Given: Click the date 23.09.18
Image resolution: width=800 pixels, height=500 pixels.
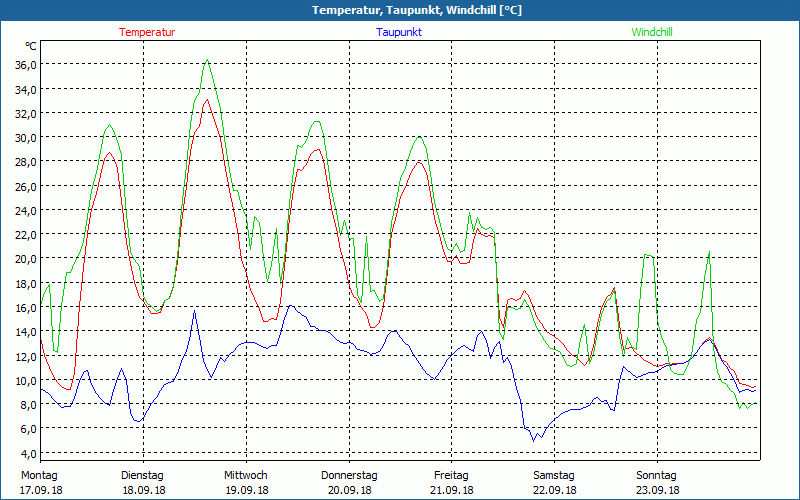Looking at the screenshot, I should point(658,490).
